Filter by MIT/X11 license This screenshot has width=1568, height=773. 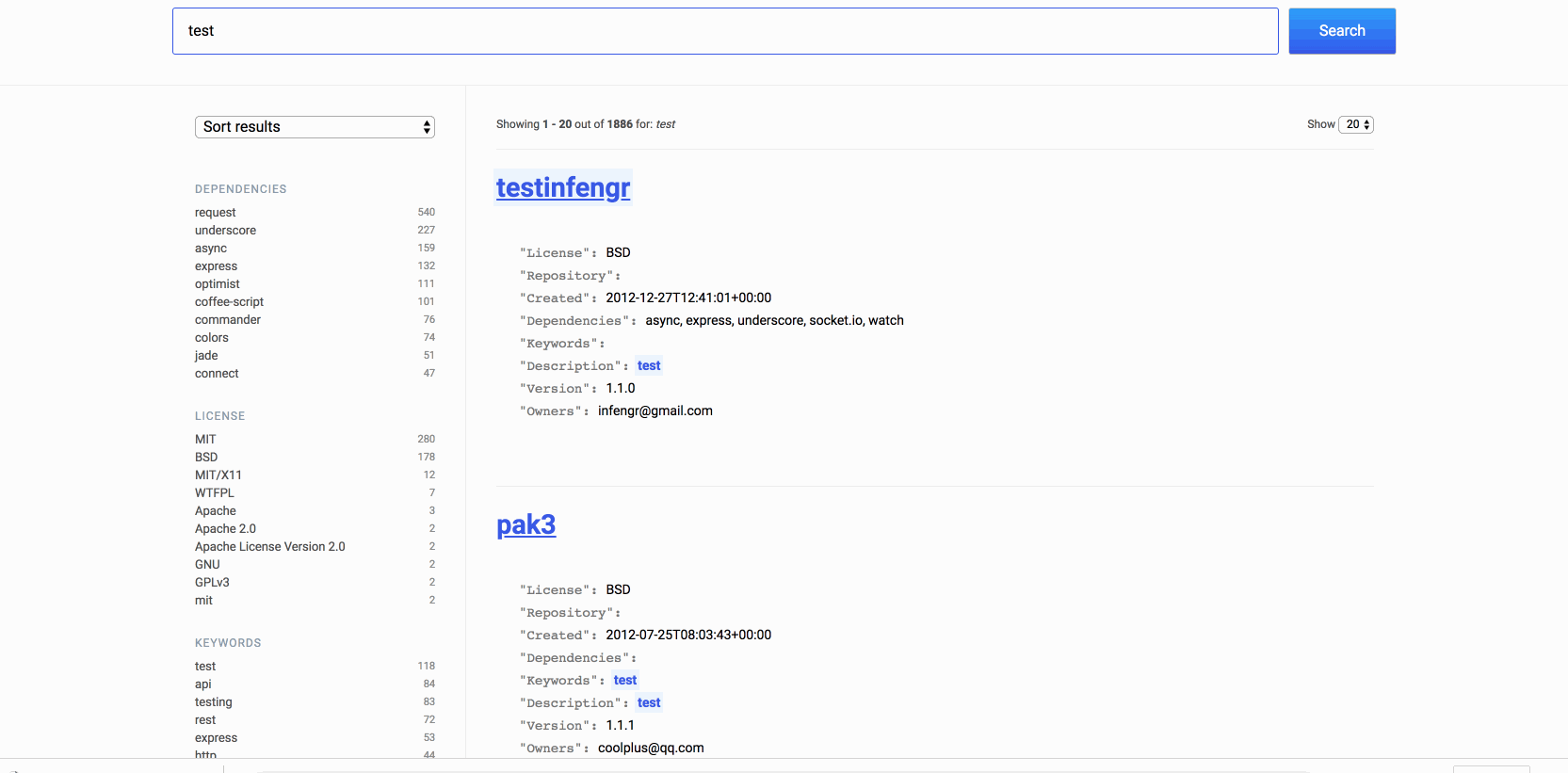pyautogui.click(x=218, y=475)
